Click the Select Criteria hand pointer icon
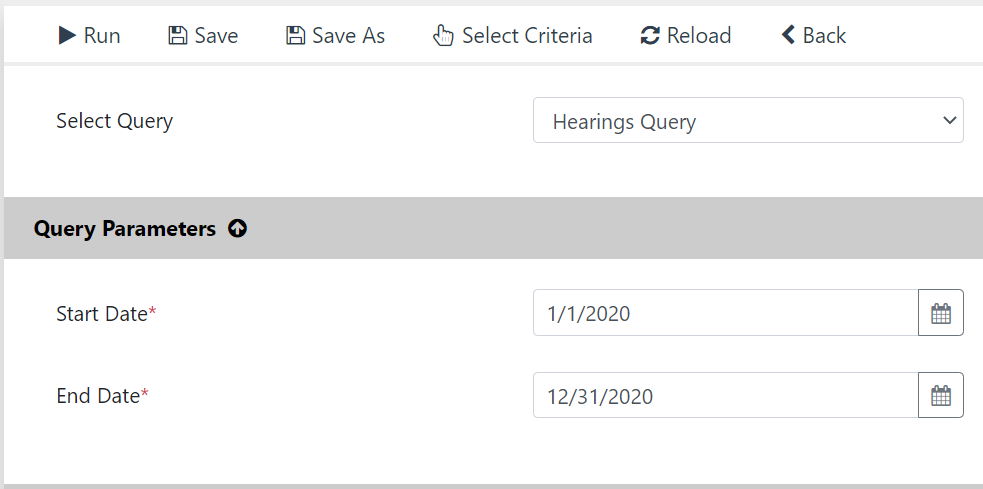 coord(443,35)
